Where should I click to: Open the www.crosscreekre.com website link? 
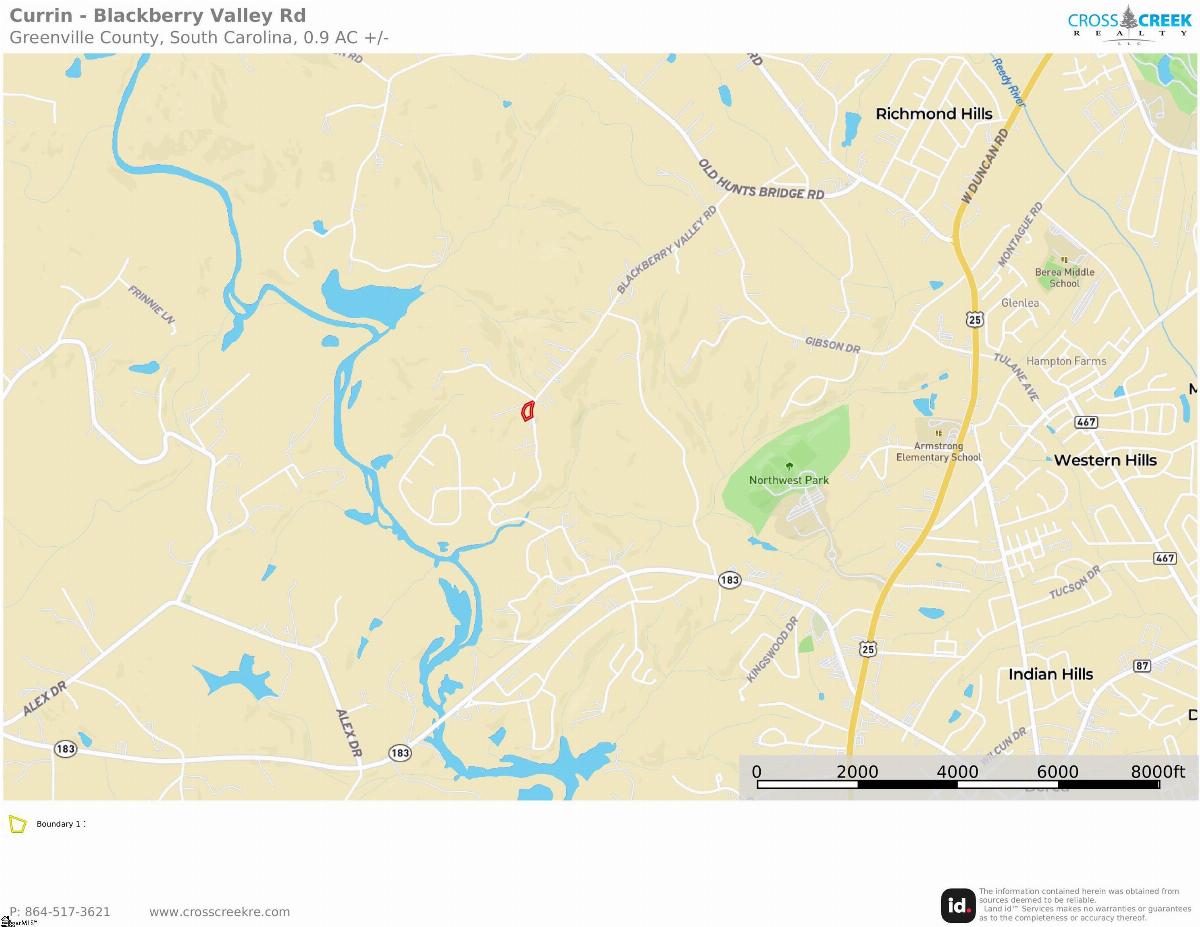click(219, 911)
